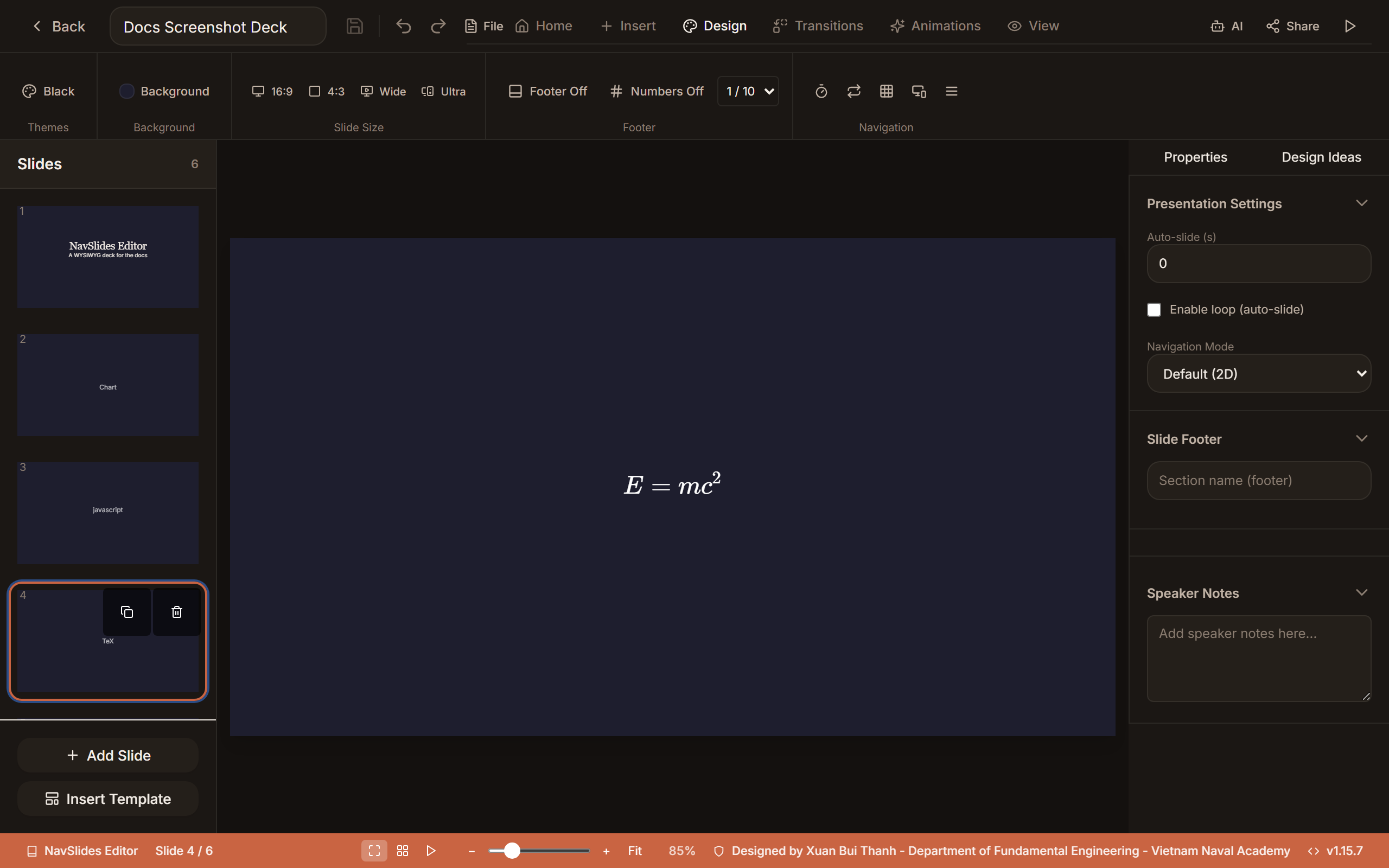Select the slide 2 Chart thumbnail

(x=108, y=385)
